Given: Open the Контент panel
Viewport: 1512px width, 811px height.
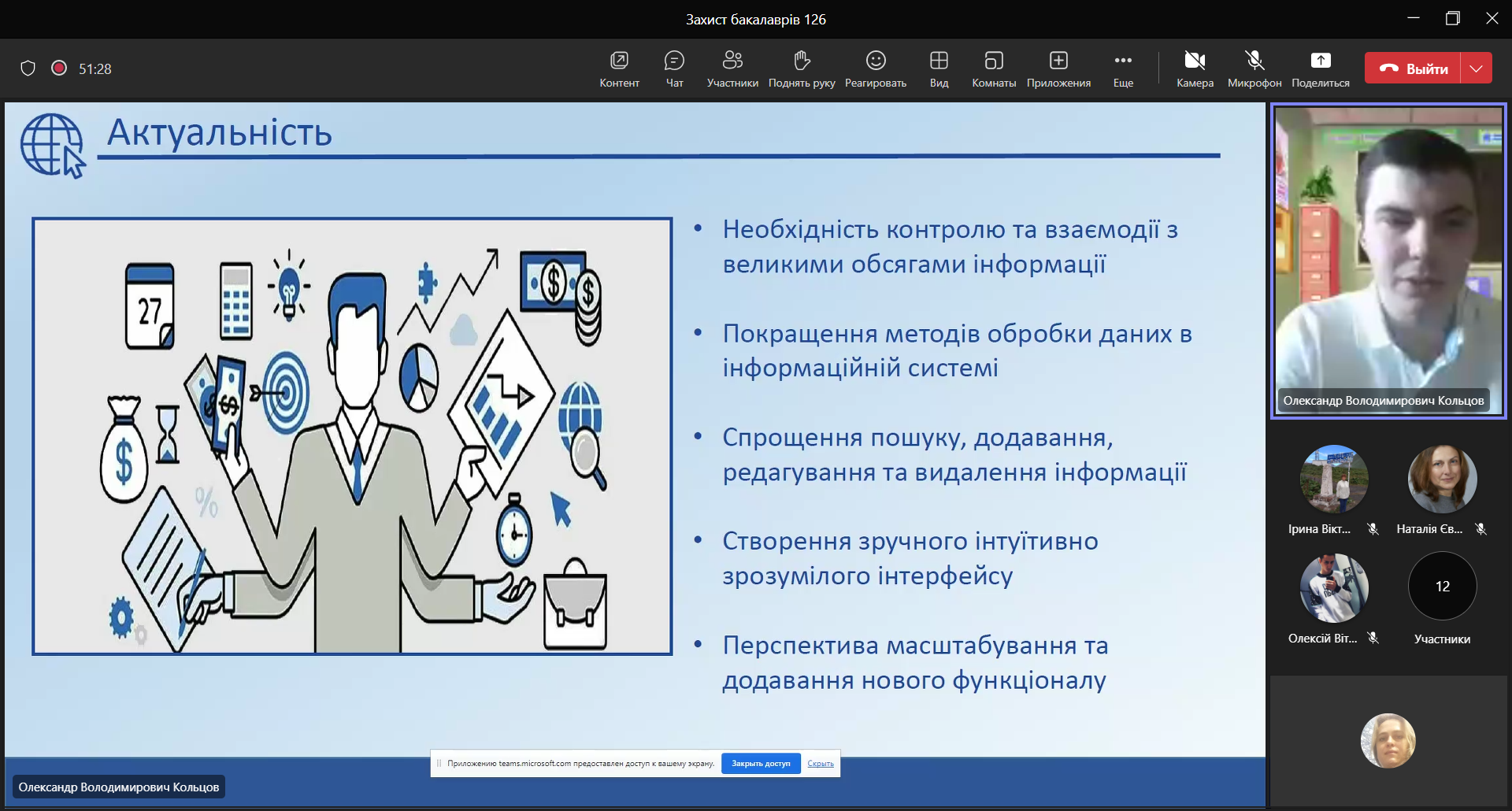Looking at the screenshot, I should click(x=619, y=69).
